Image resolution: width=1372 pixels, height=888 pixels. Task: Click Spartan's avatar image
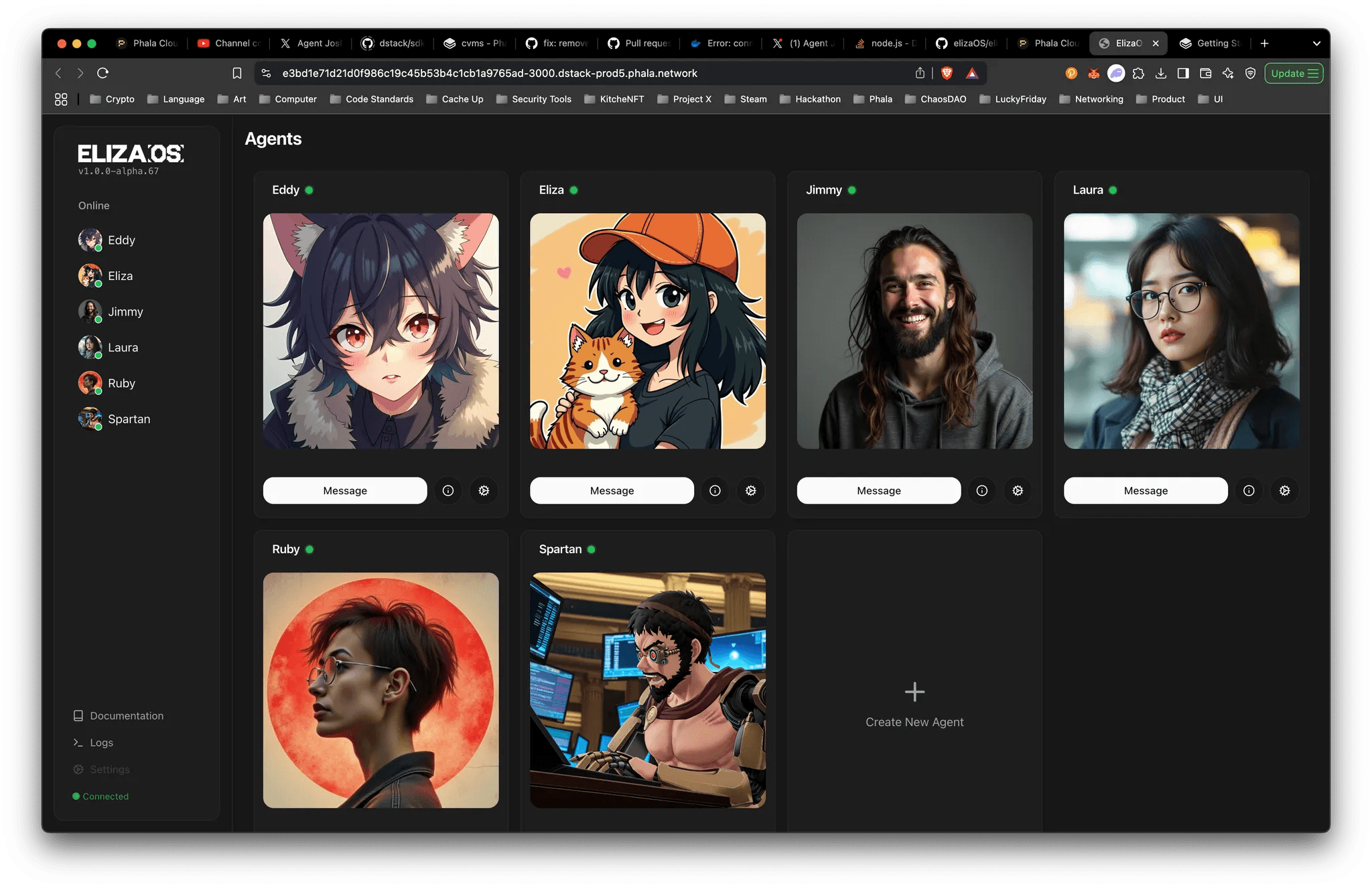click(647, 690)
